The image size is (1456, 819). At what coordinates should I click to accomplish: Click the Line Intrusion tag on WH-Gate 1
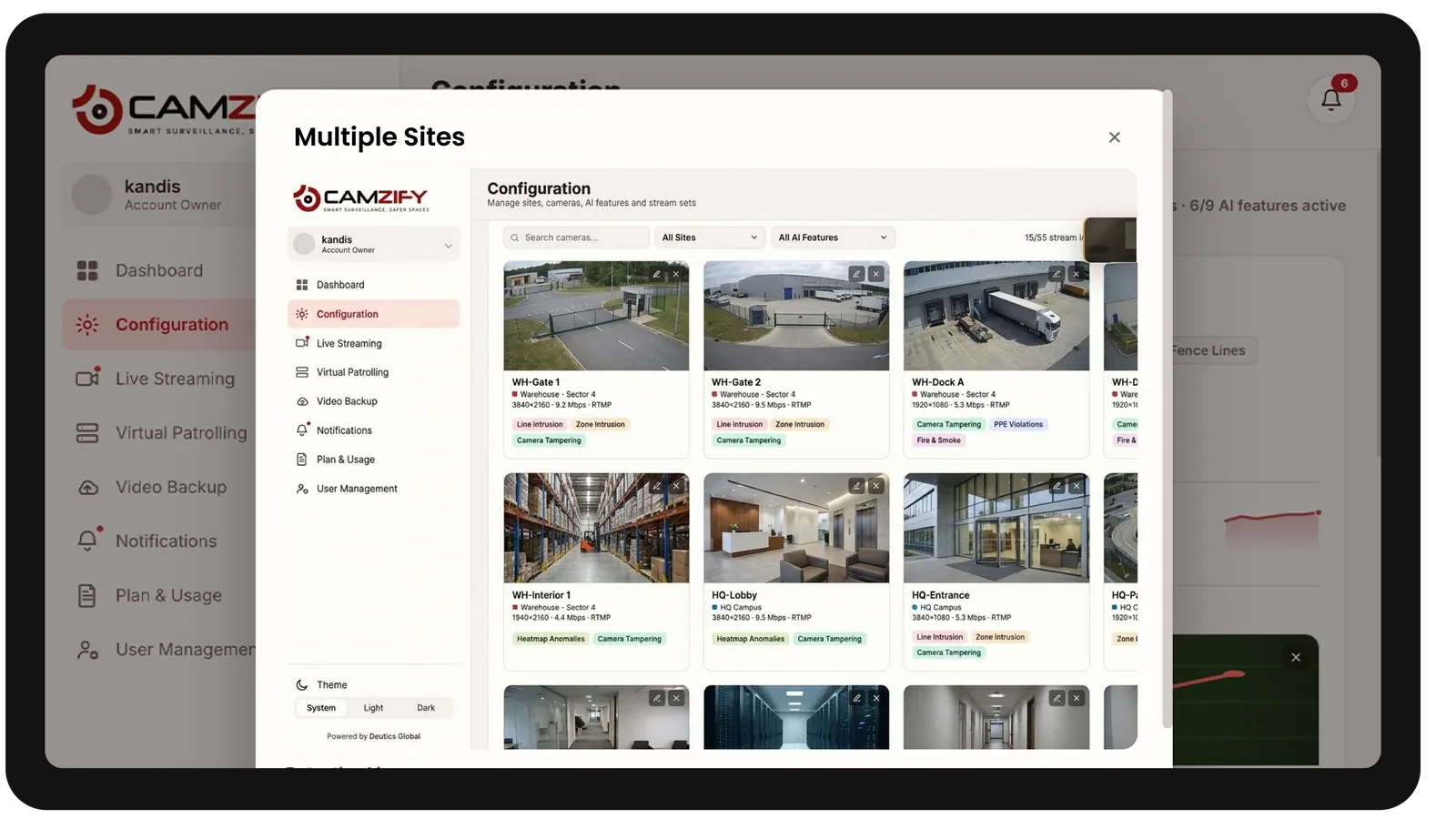click(540, 424)
